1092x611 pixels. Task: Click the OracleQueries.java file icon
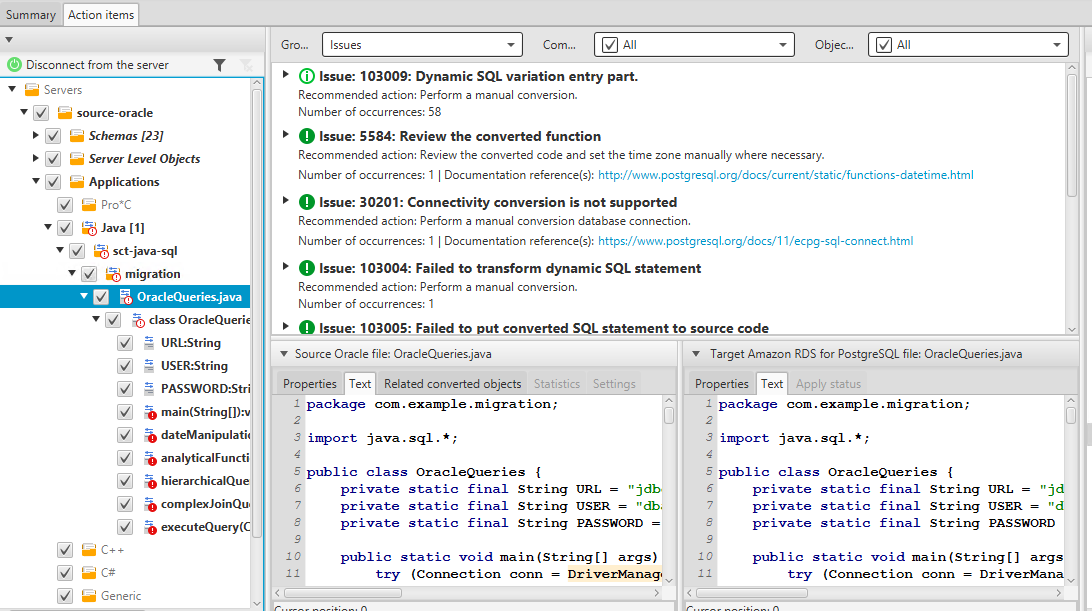[125, 297]
